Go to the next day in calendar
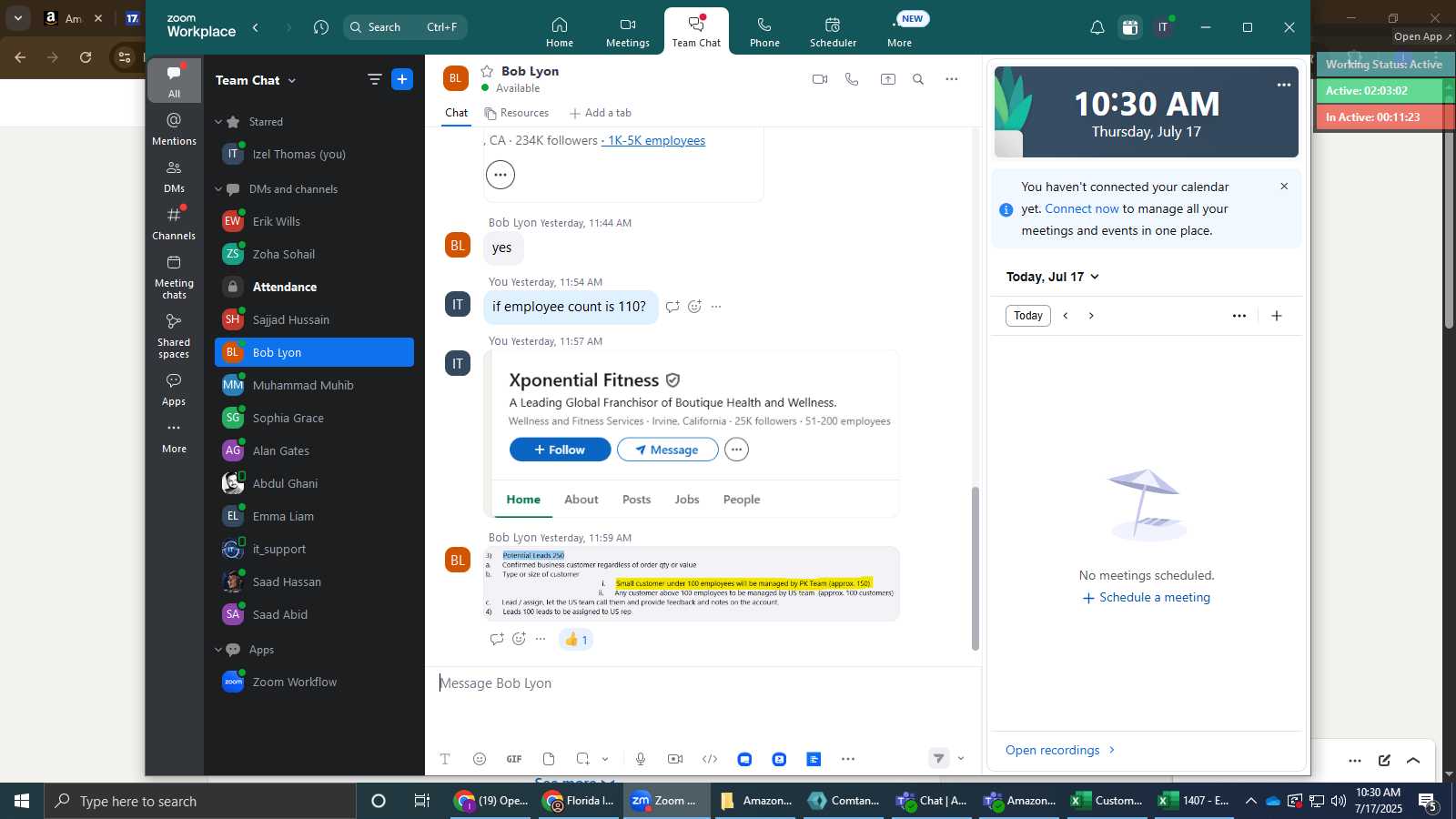 pyautogui.click(x=1091, y=316)
